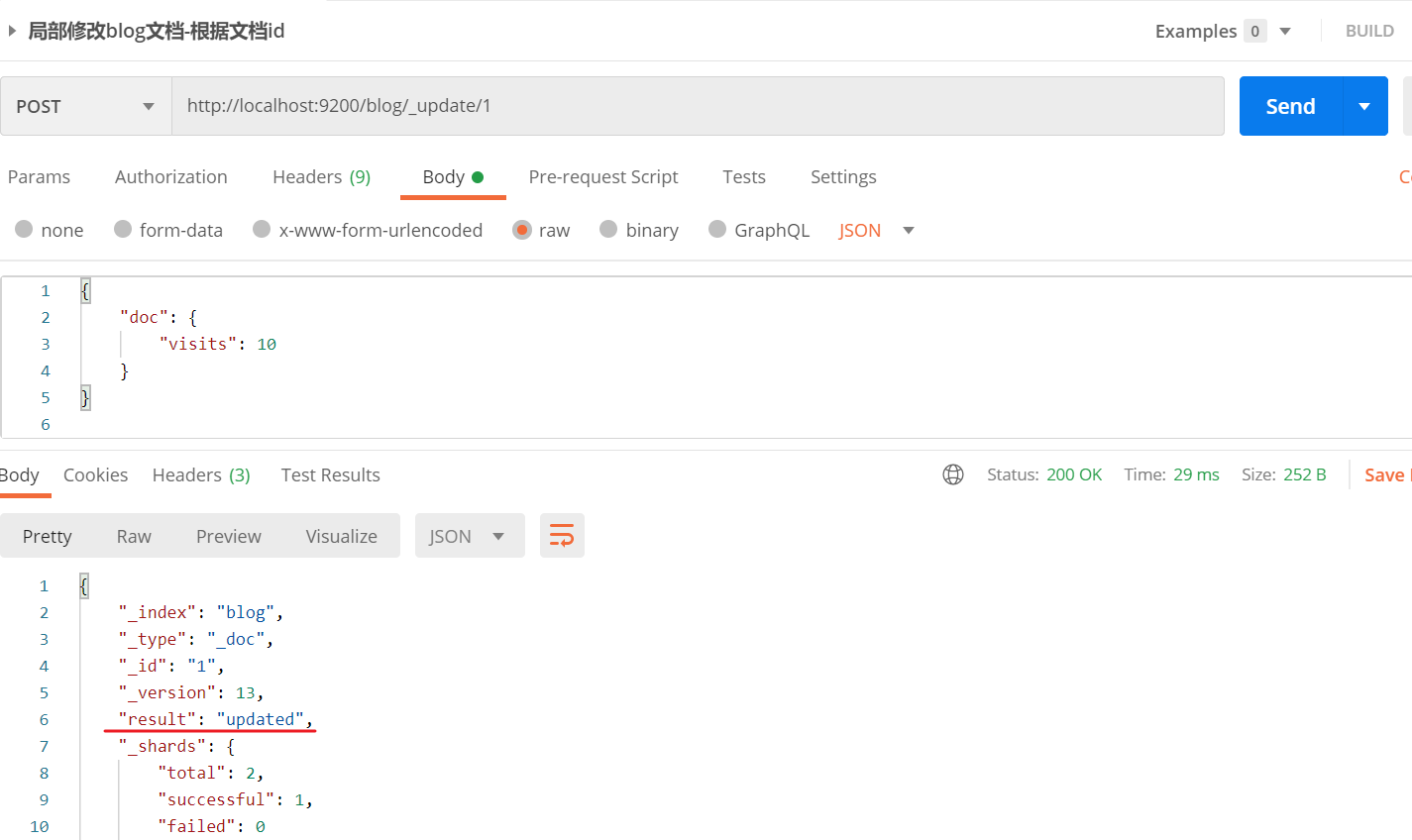Screen dimensions: 1412x840
Task: Toggle the wrap lines icon
Action: pyautogui.click(x=562, y=536)
